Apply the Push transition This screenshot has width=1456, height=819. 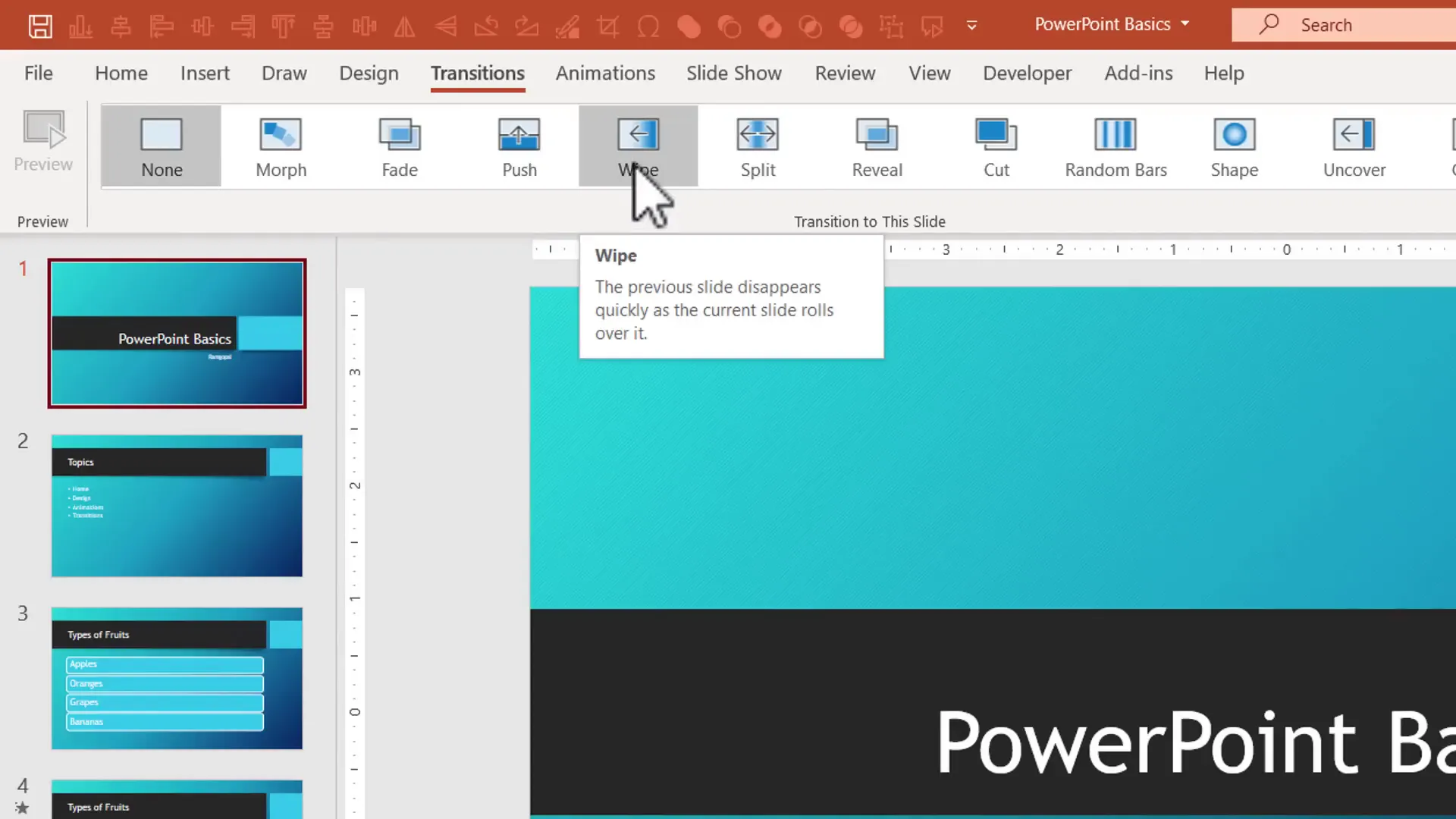519,146
